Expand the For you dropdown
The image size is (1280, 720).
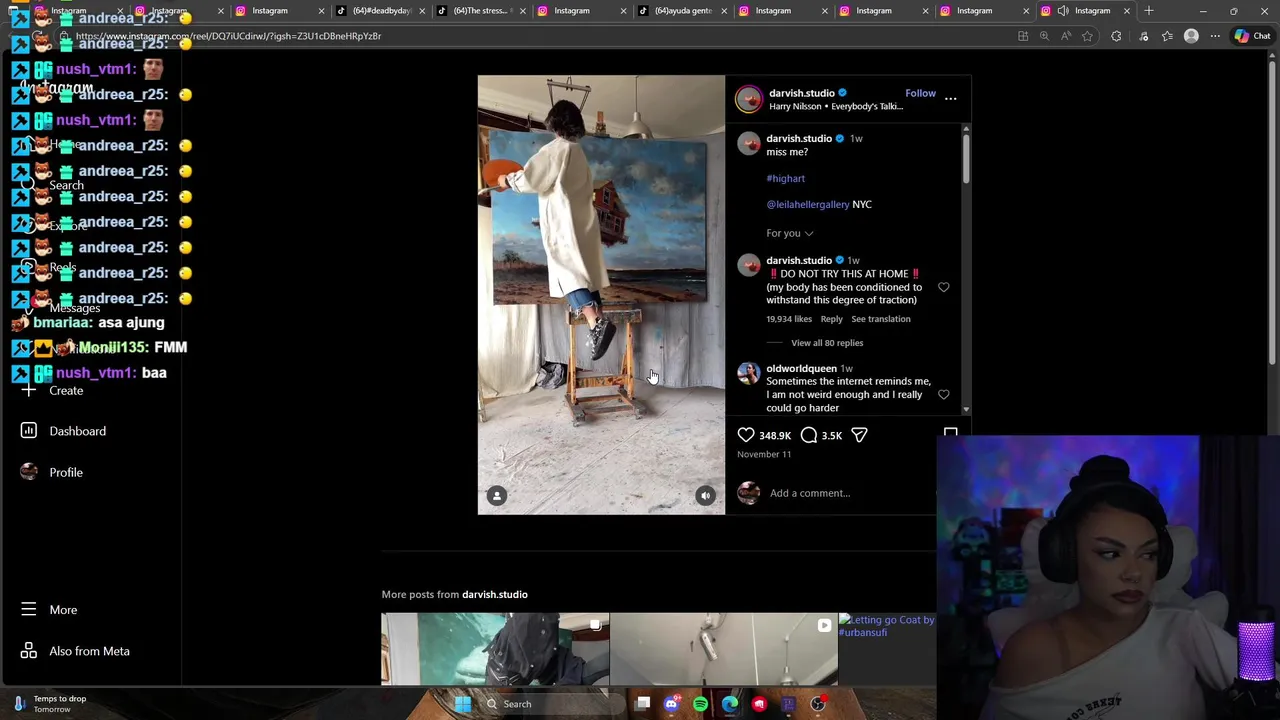point(789,233)
